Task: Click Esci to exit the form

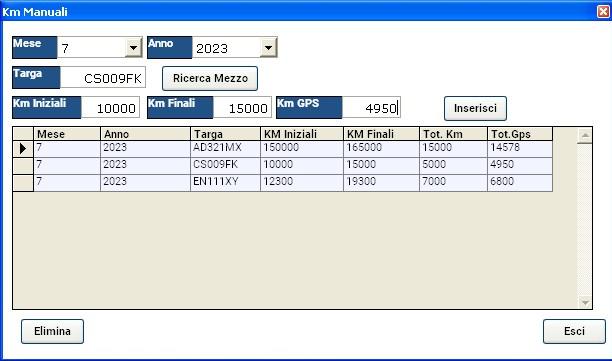Action: point(574,331)
